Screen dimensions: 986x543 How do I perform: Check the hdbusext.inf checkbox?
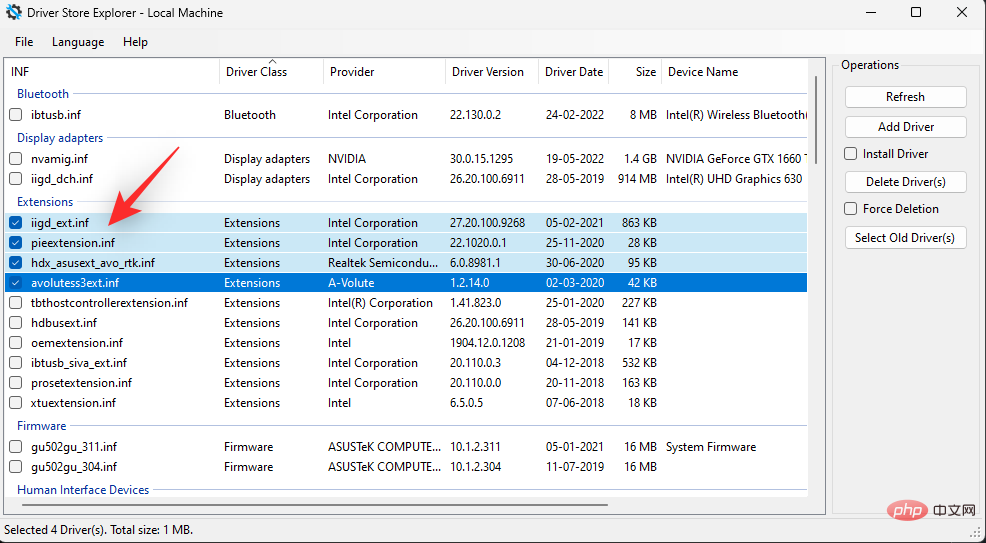[x=16, y=323]
